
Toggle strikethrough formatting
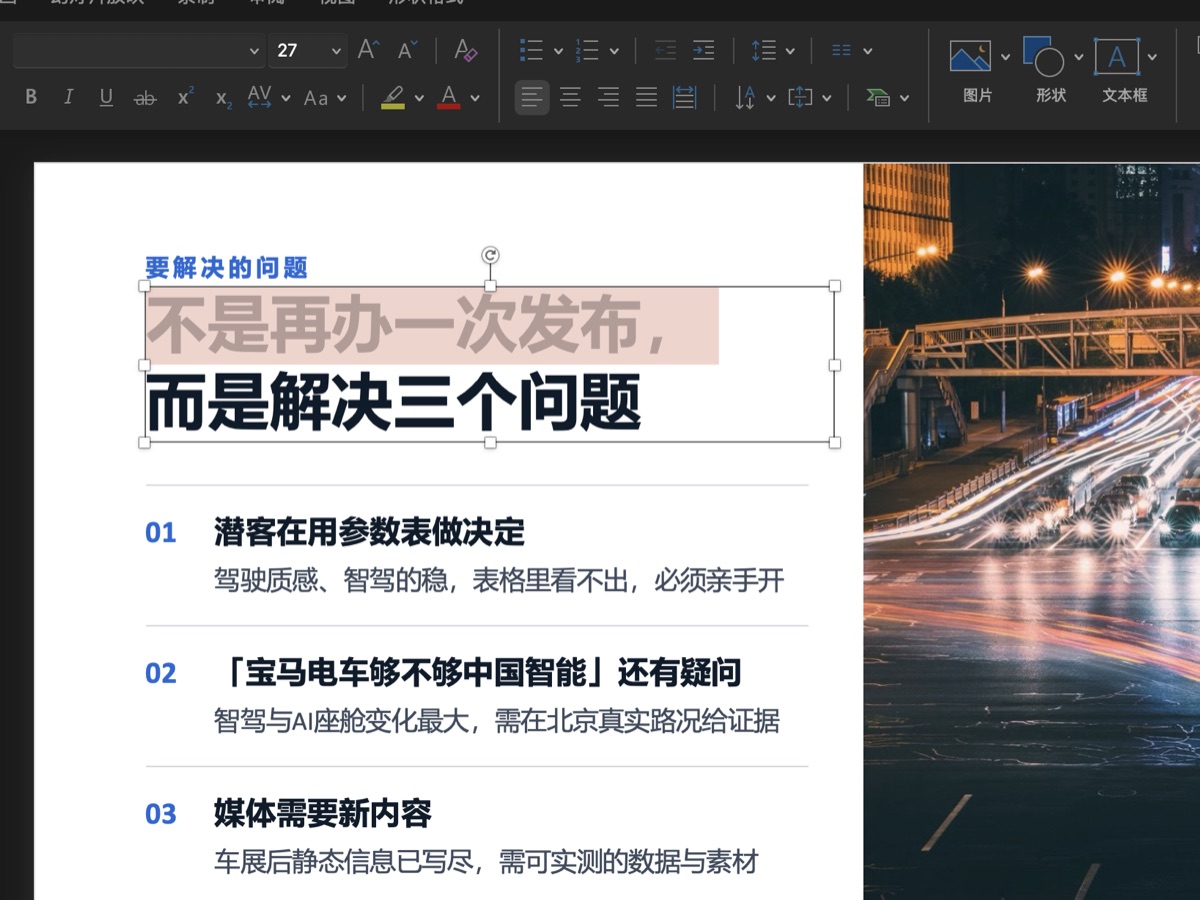point(145,97)
